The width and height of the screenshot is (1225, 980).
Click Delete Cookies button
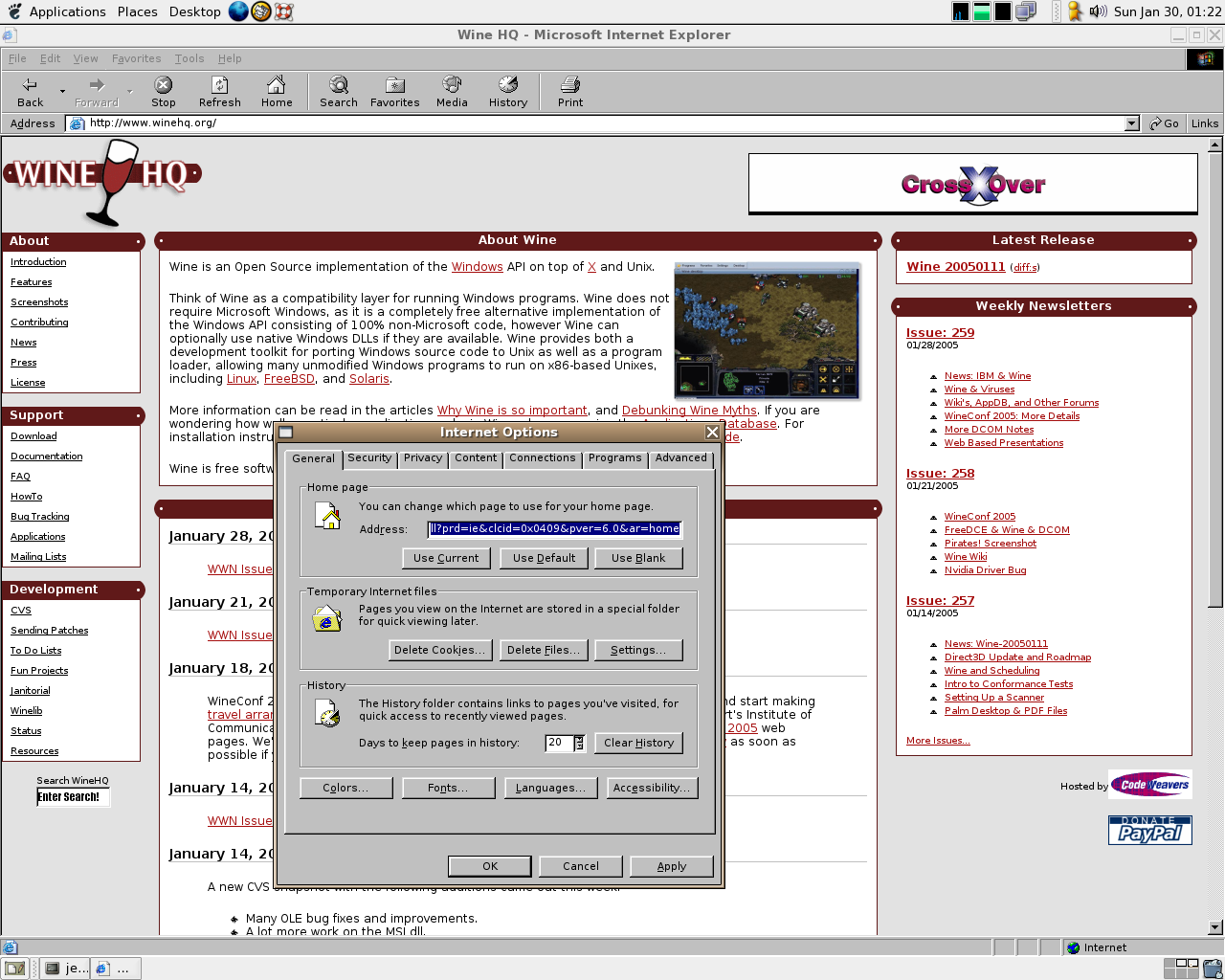point(440,650)
